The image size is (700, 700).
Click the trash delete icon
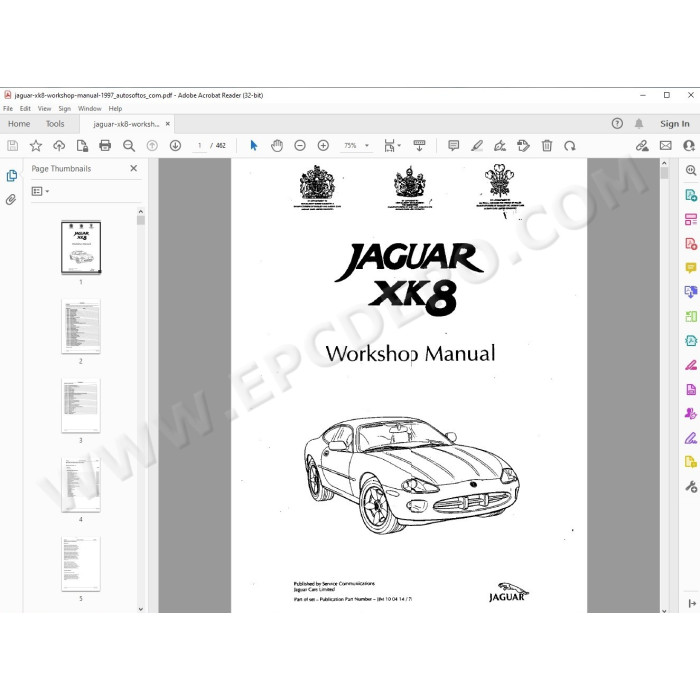pos(547,146)
